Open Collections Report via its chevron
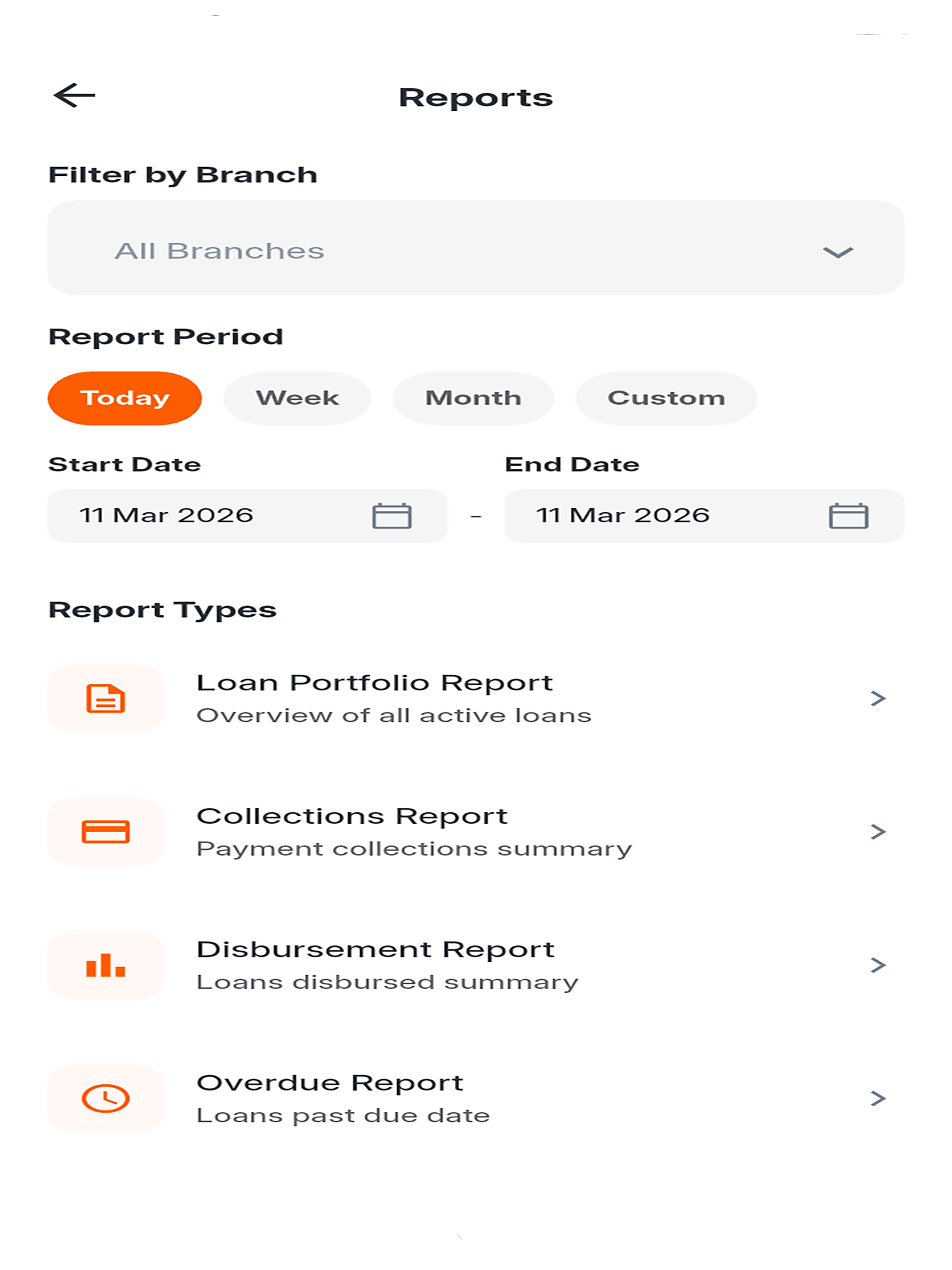This screenshot has width=952, height=1270. coord(878,831)
